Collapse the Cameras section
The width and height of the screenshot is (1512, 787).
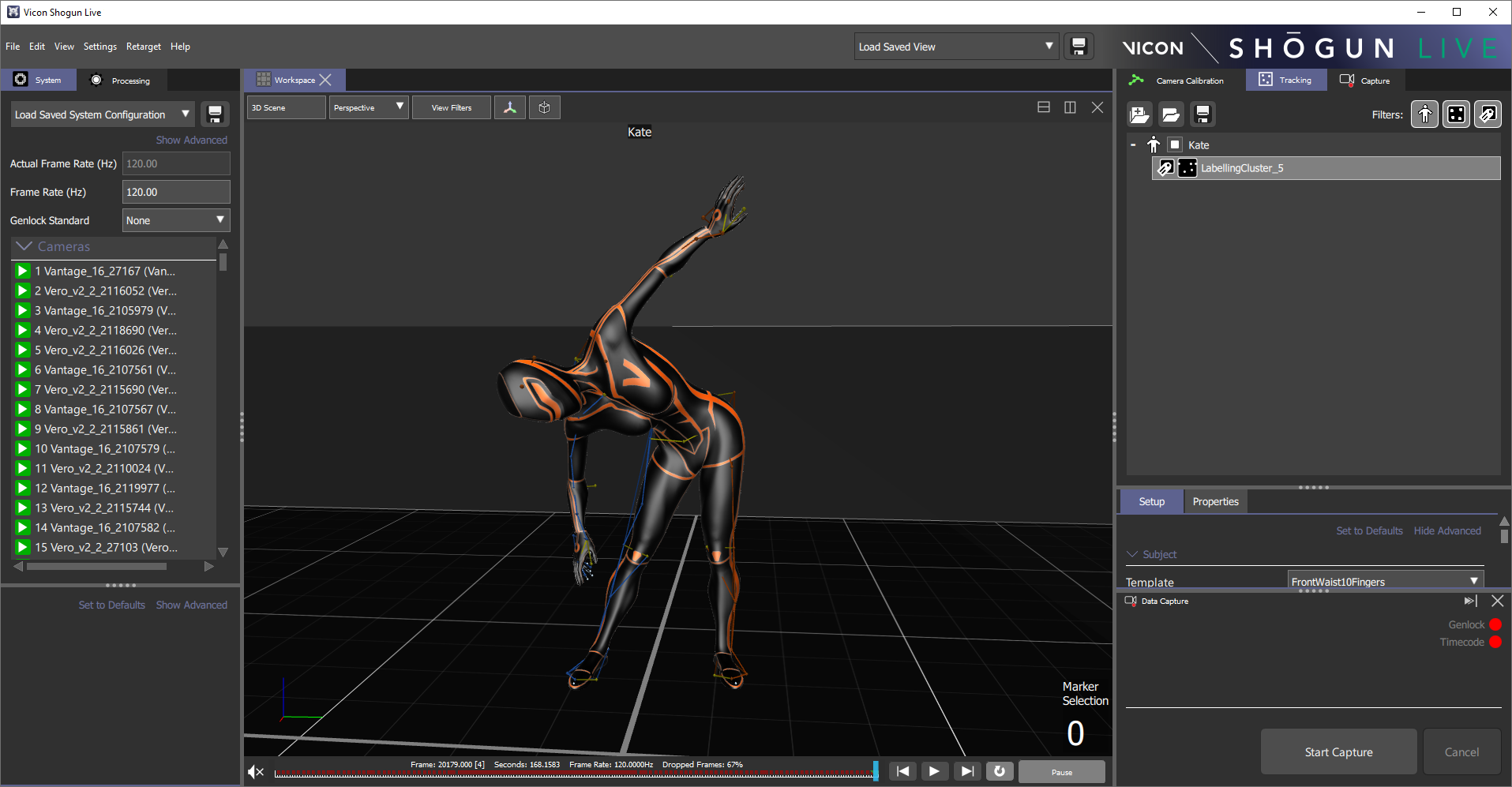pyautogui.click(x=24, y=246)
